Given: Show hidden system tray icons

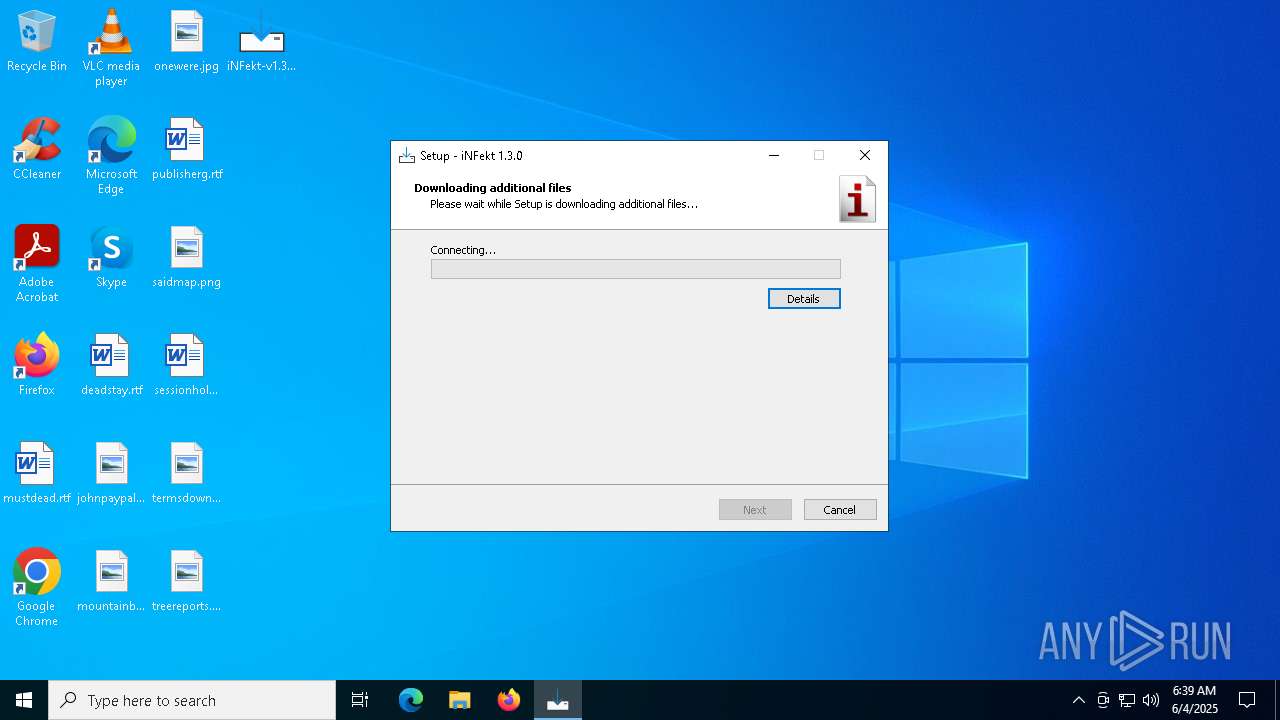Looking at the screenshot, I should [1079, 700].
